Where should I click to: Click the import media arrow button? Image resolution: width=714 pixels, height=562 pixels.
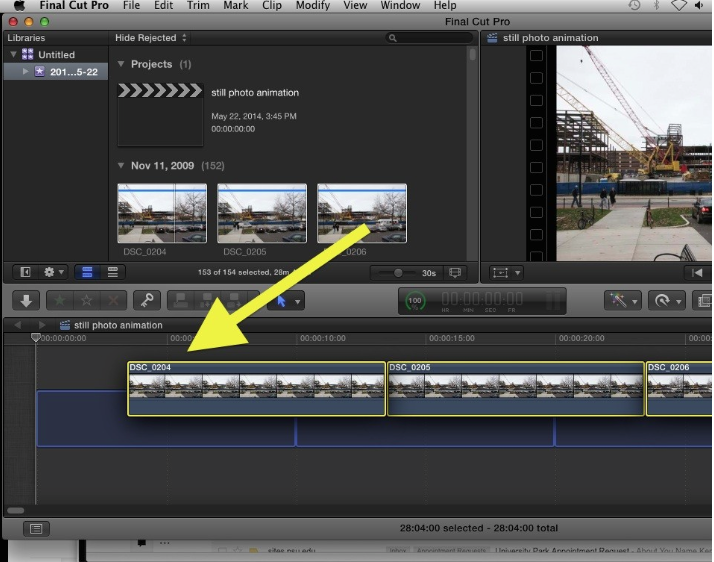(26, 301)
